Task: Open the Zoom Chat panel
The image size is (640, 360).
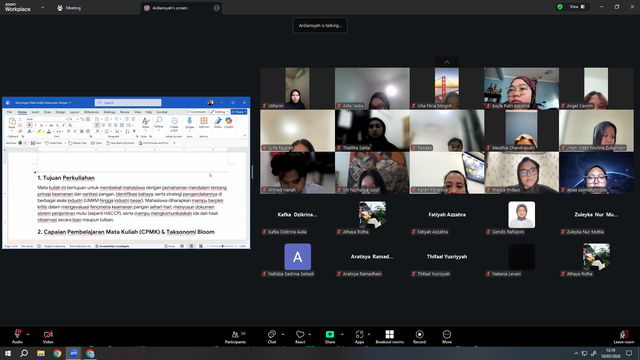Action: tap(272, 337)
